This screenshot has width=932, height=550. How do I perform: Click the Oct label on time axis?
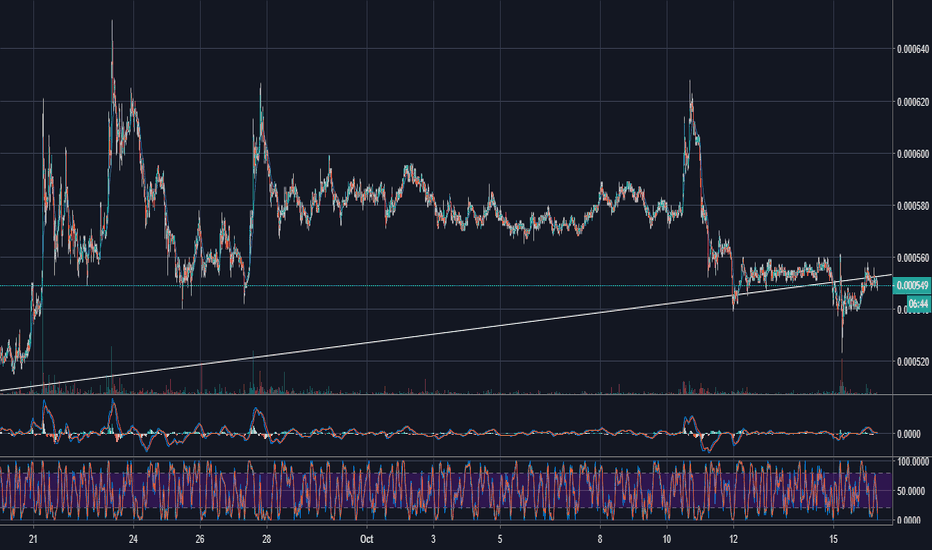click(x=366, y=539)
